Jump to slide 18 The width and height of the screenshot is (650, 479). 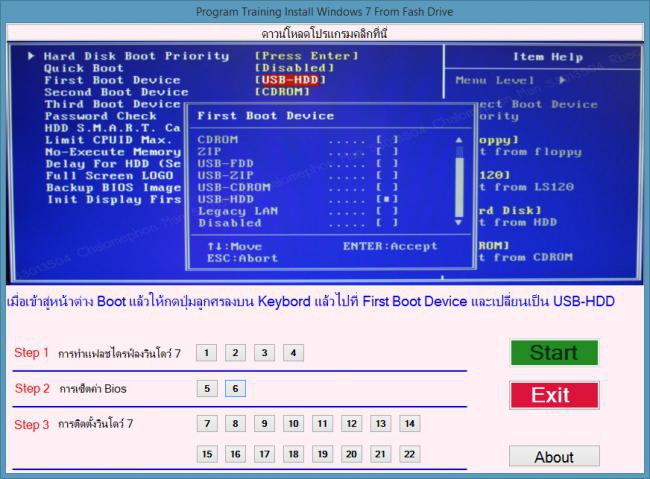[x=293, y=454]
